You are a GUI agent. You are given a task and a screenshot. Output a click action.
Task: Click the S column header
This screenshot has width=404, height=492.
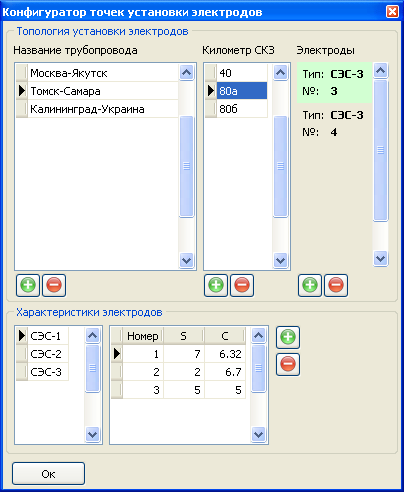[x=184, y=336]
